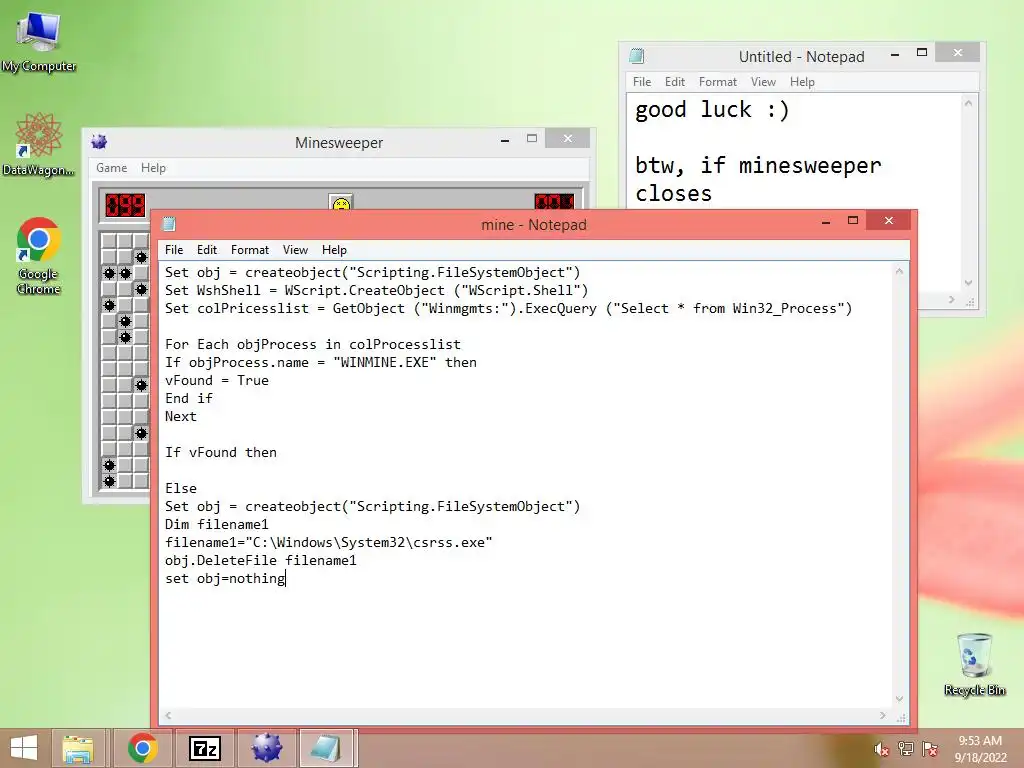Viewport: 1024px width, 768px height.
Task: Click scroll down arrow in Untitled - Notepad
Action: pos(968,283)
